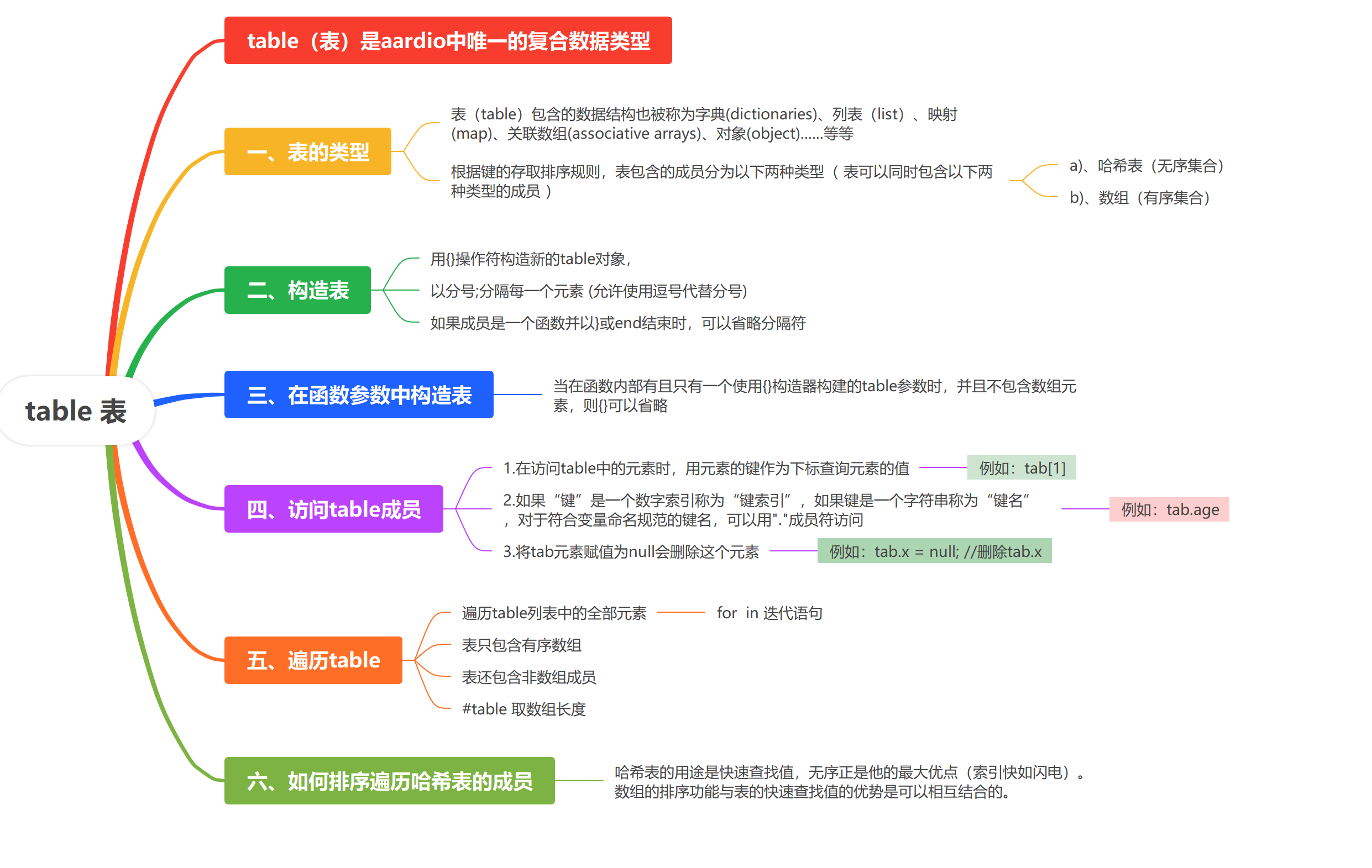
Task: Select the central 'table 表' root node
Action: click(76, 411)
